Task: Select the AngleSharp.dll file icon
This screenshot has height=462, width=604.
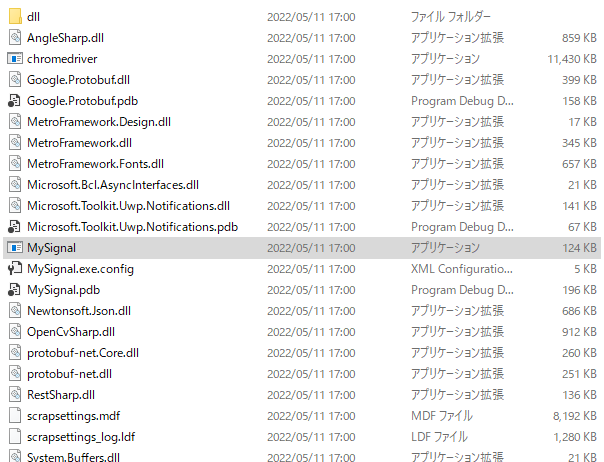Action: pyautogui.click(x=15, y=38)
